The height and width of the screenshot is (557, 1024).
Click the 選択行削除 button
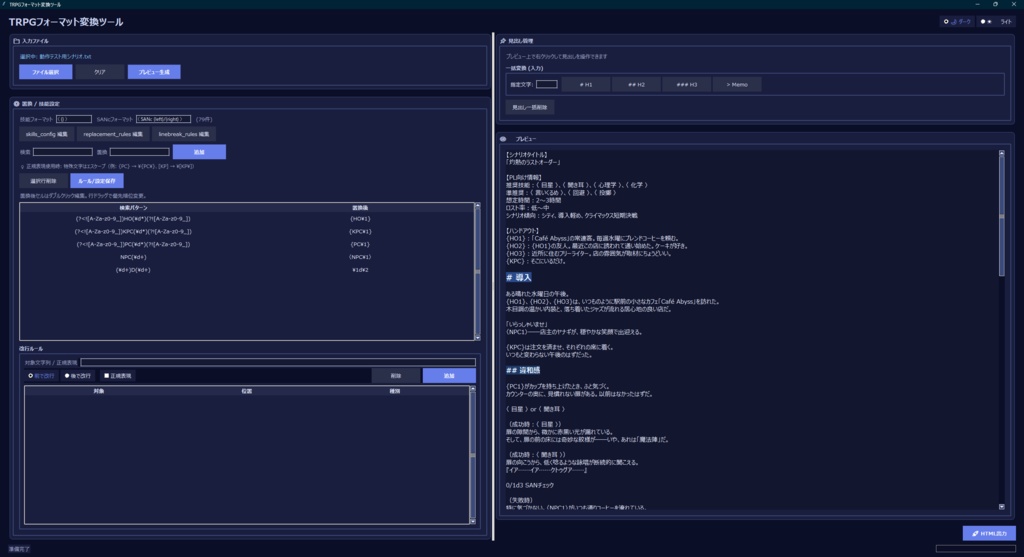click(x=43, y=181)
